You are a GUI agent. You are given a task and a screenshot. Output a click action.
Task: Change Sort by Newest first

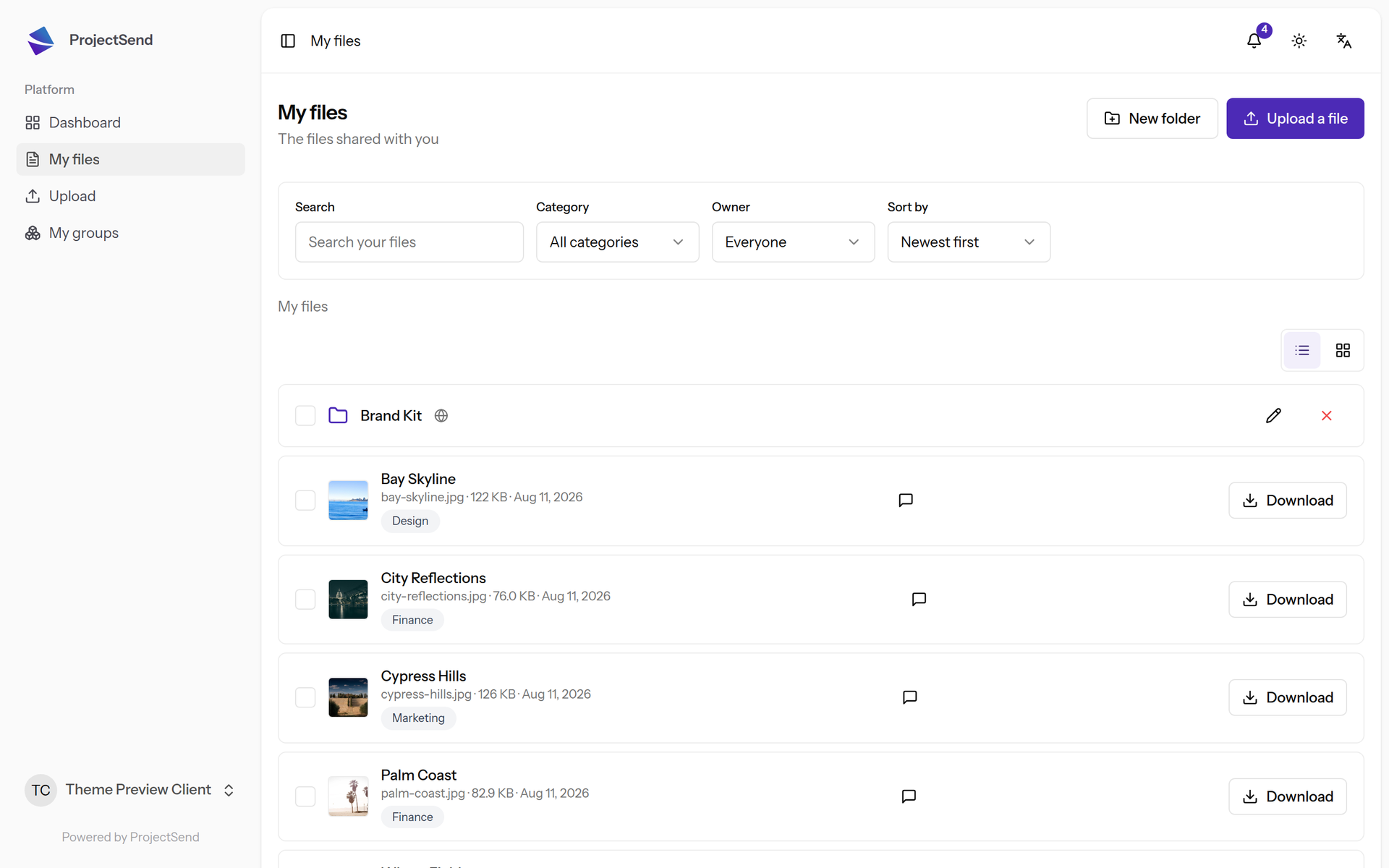coord(969,242)
